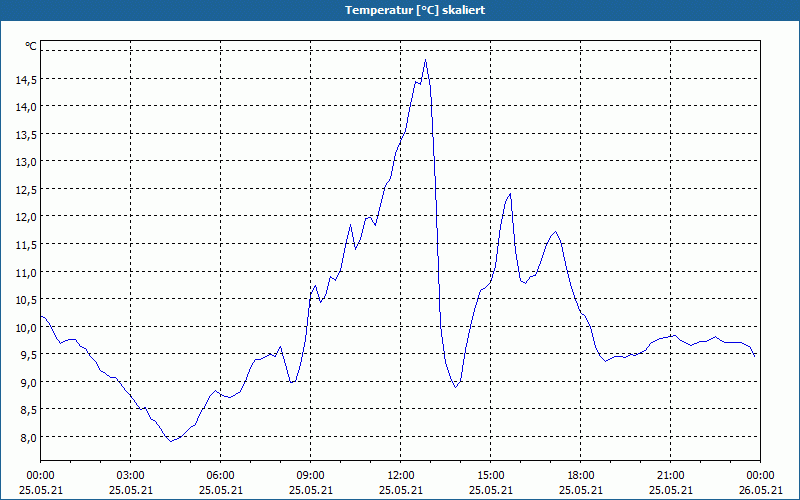Click the chart title 'Temperatur [°C] skaliert'
The height and width of the screenshot is (500, 800).
point(415,10)
